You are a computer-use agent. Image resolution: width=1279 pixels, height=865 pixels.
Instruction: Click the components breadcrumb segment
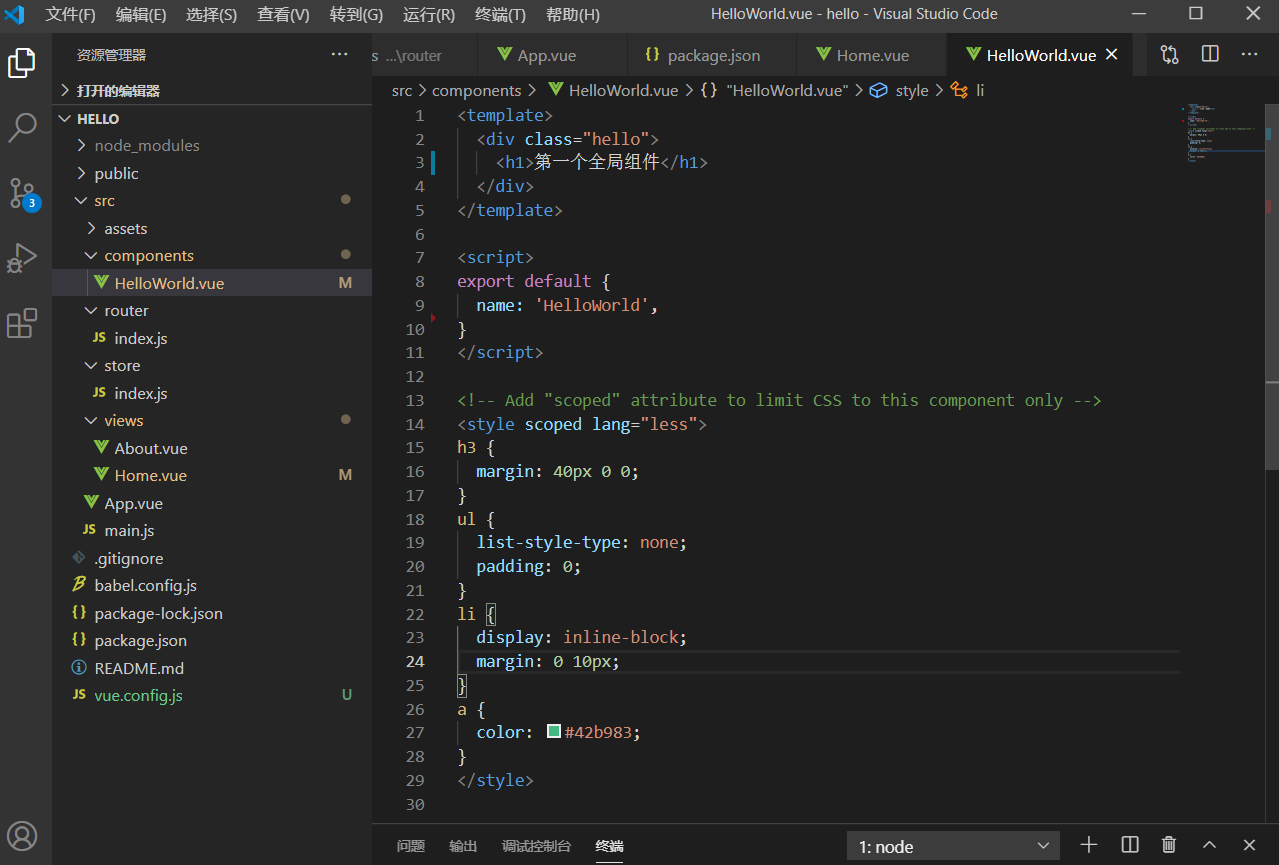pyautogui.click(x=477, y=90)
